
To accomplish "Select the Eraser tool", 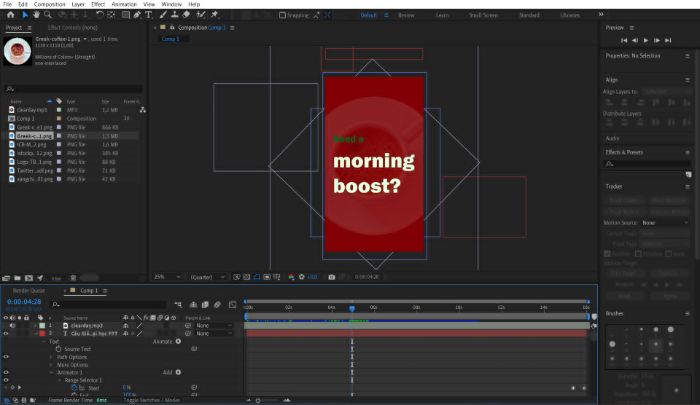I will tap(186, 15).
